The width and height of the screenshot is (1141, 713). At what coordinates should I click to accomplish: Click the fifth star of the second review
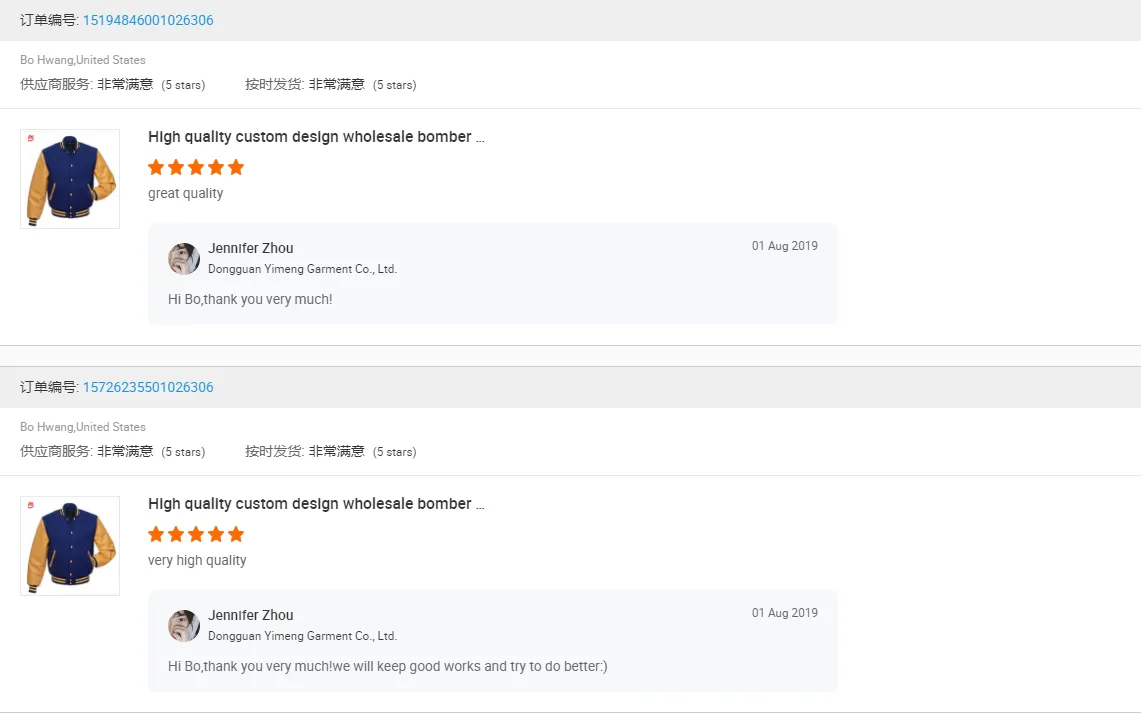pos(236,534)
